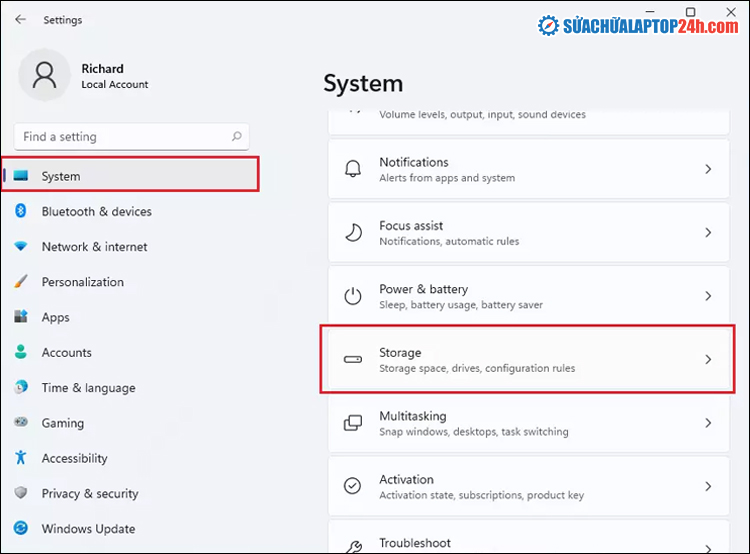The image size is (750, 554).
Task: Expand Storage settings via its chevron
Action: coord(708,359)
